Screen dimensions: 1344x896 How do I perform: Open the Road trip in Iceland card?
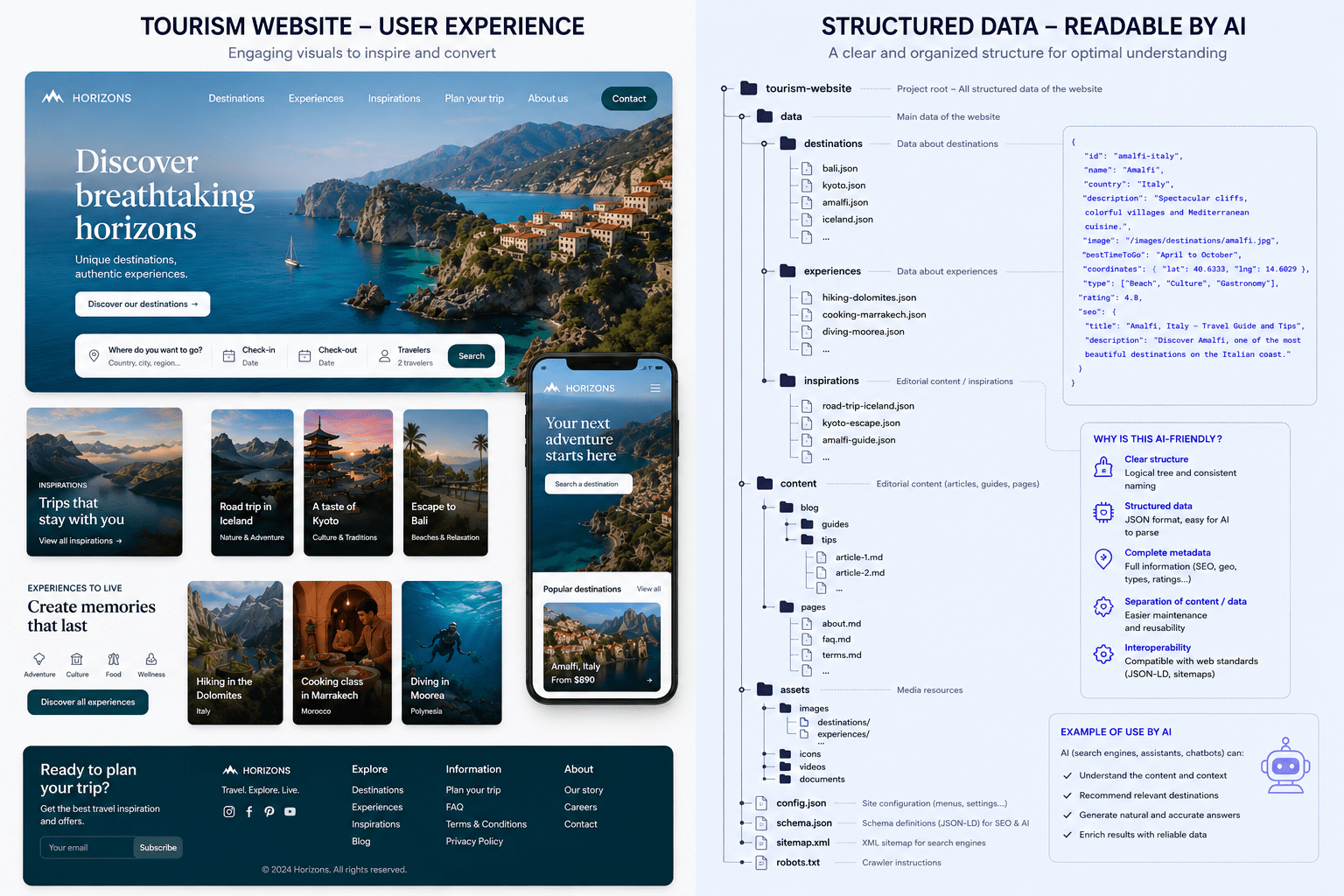[x=252, y=482]
